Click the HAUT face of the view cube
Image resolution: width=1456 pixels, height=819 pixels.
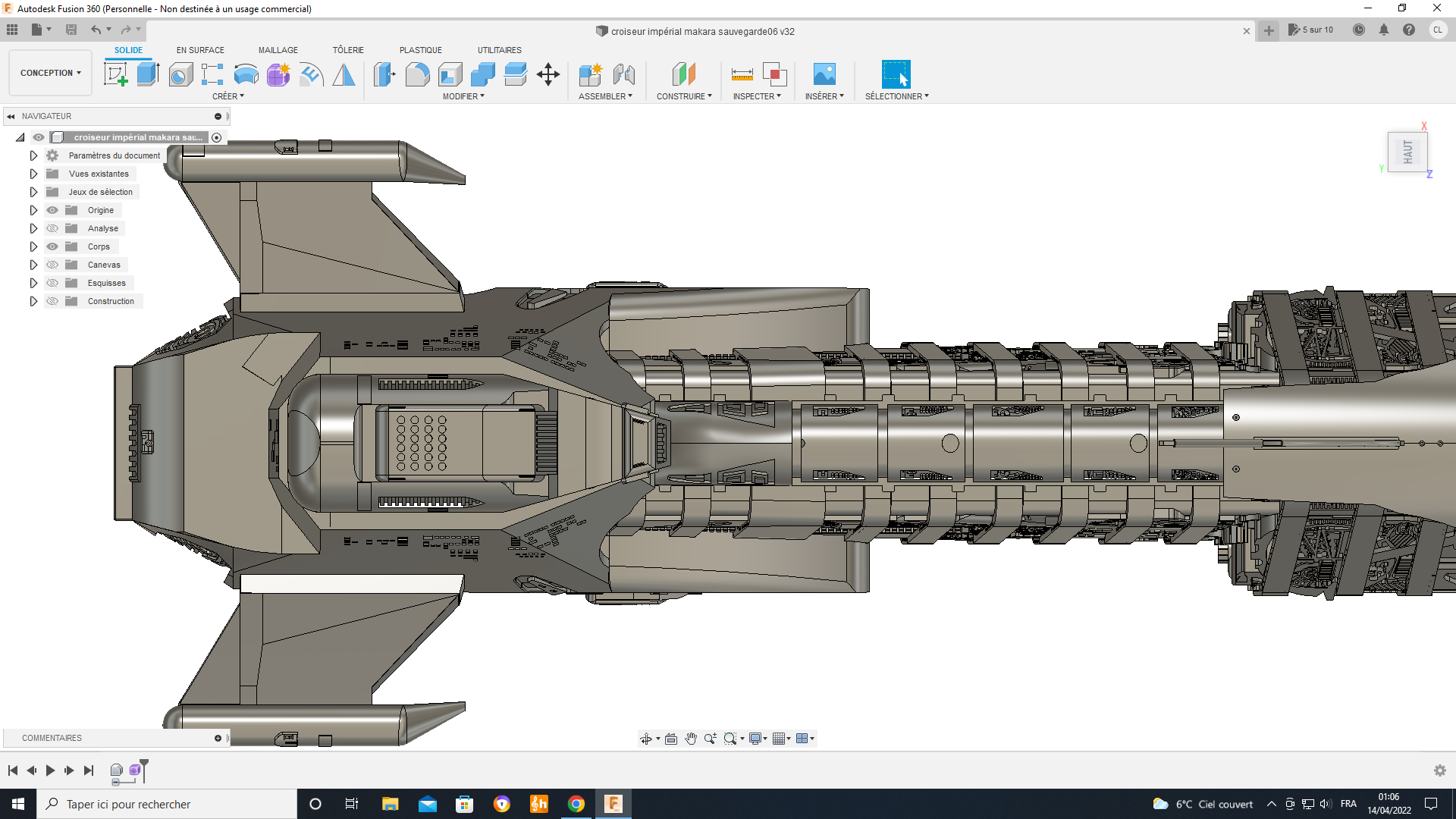(1407, 152)
